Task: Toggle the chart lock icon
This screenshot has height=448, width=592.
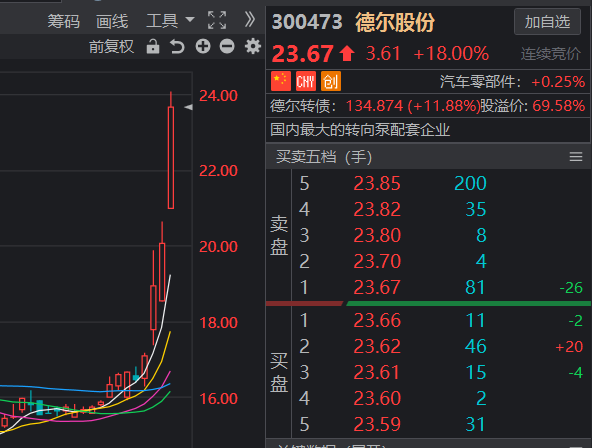Action: pyautogui.click(x=153, y=46)
